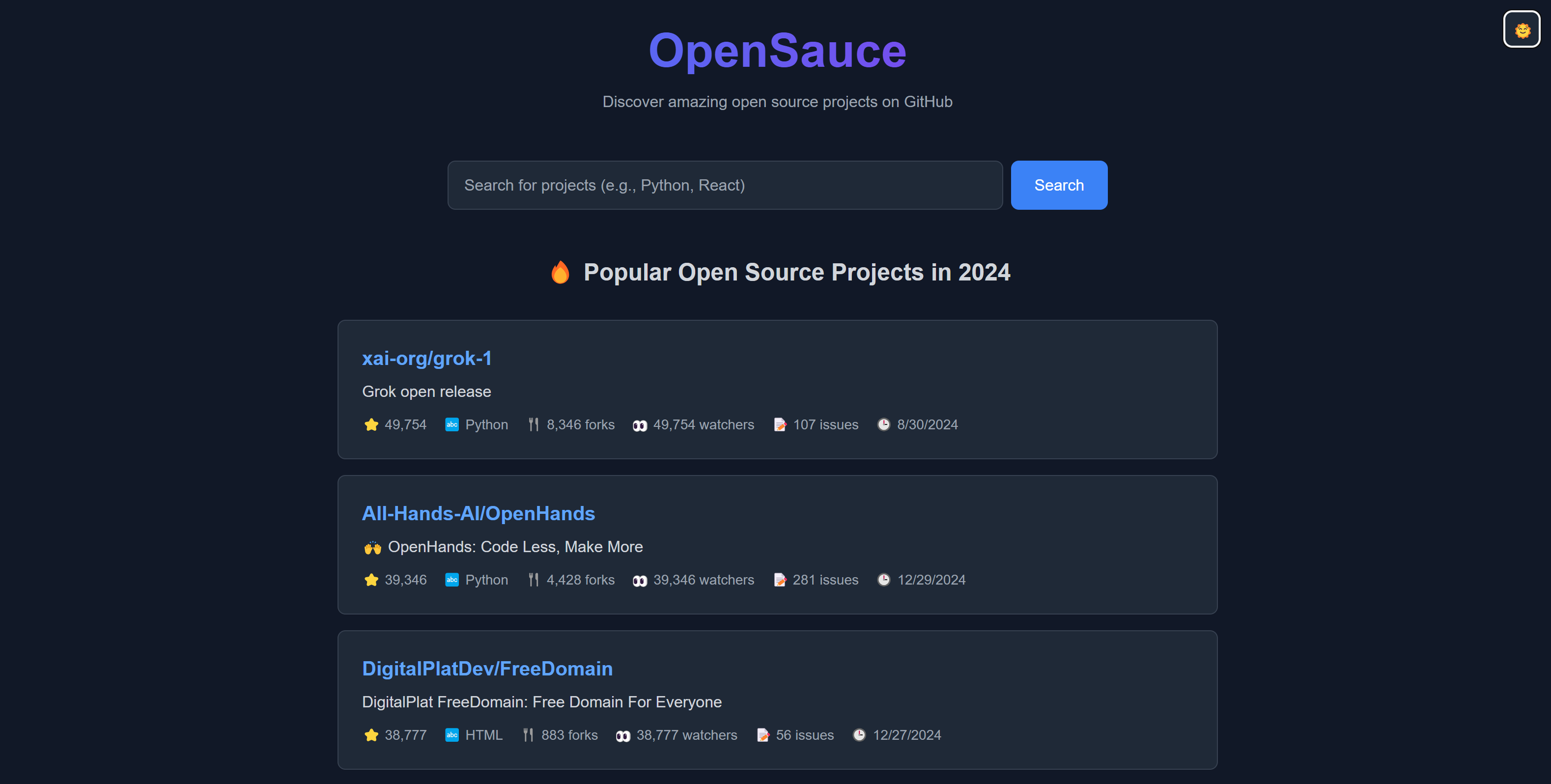
Task: Click the '281 issues' text
Action: tap(825, 580)
